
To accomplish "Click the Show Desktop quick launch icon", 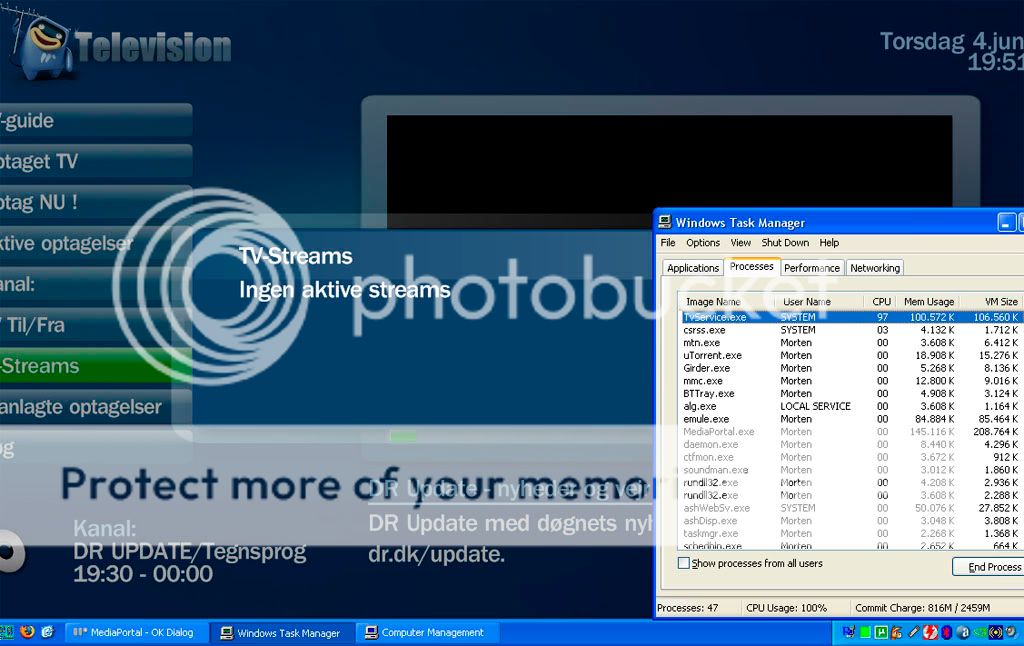I will pyautogui.click(x=7, y=632).
